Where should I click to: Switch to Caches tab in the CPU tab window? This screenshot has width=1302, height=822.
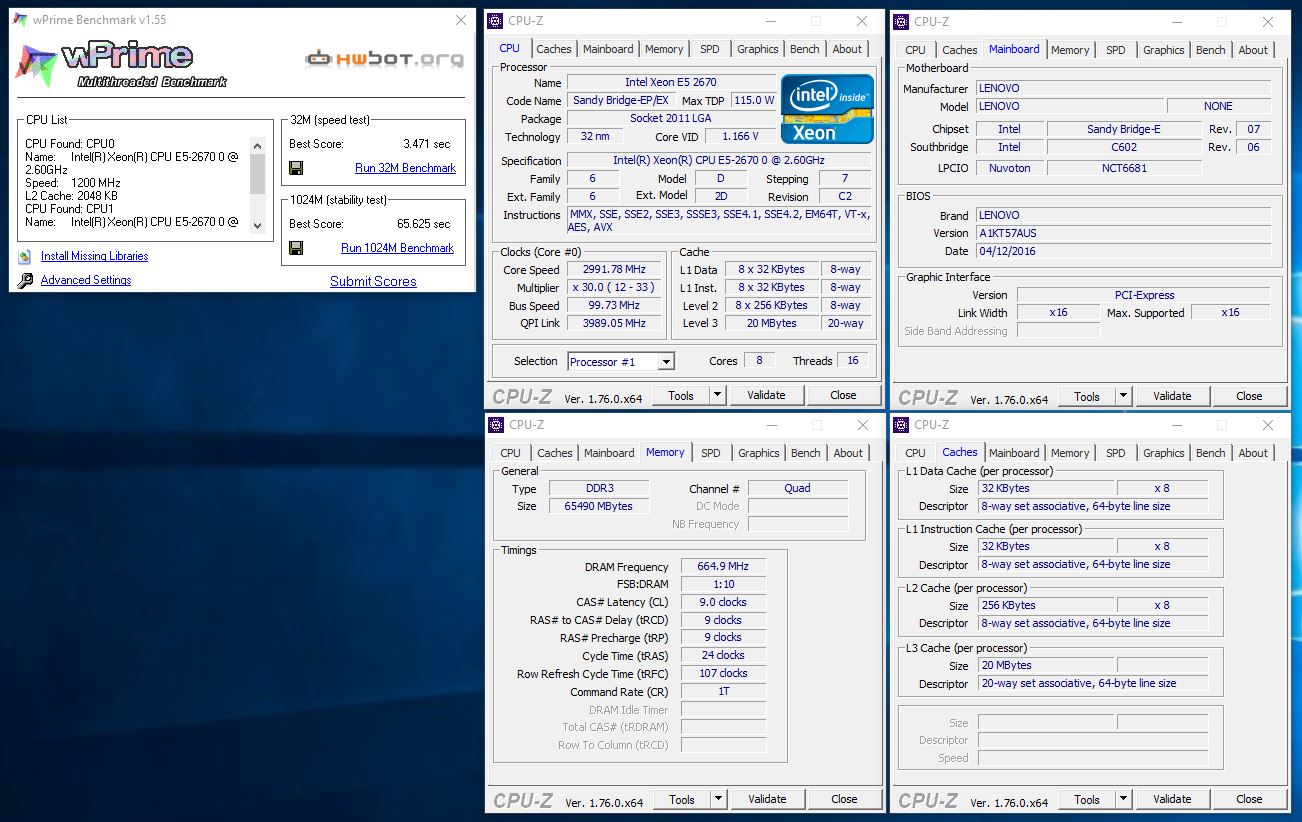click(553, 49)
